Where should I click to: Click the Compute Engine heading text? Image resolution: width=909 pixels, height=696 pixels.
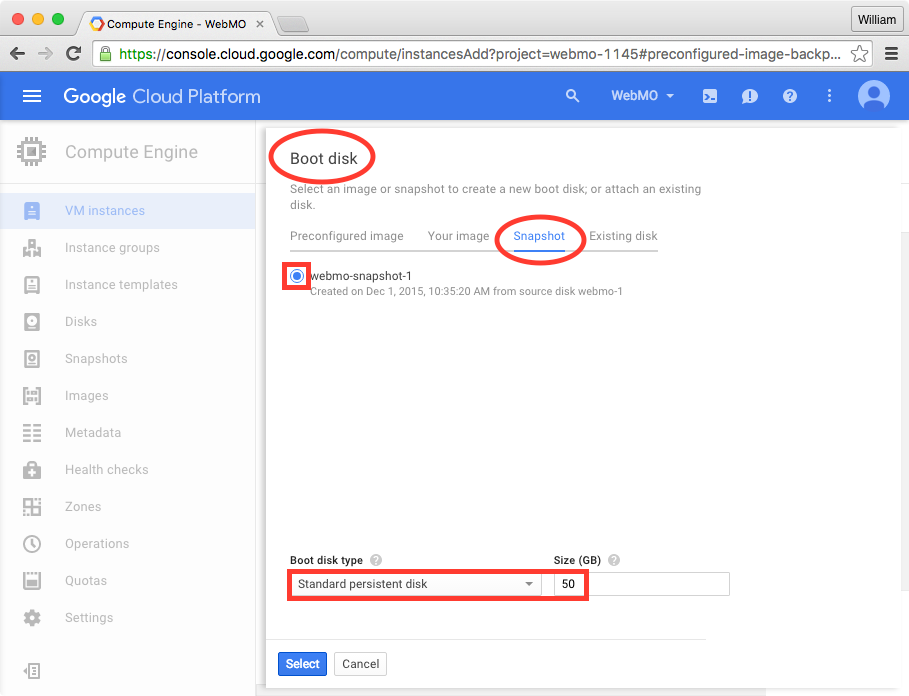point(132,152)
